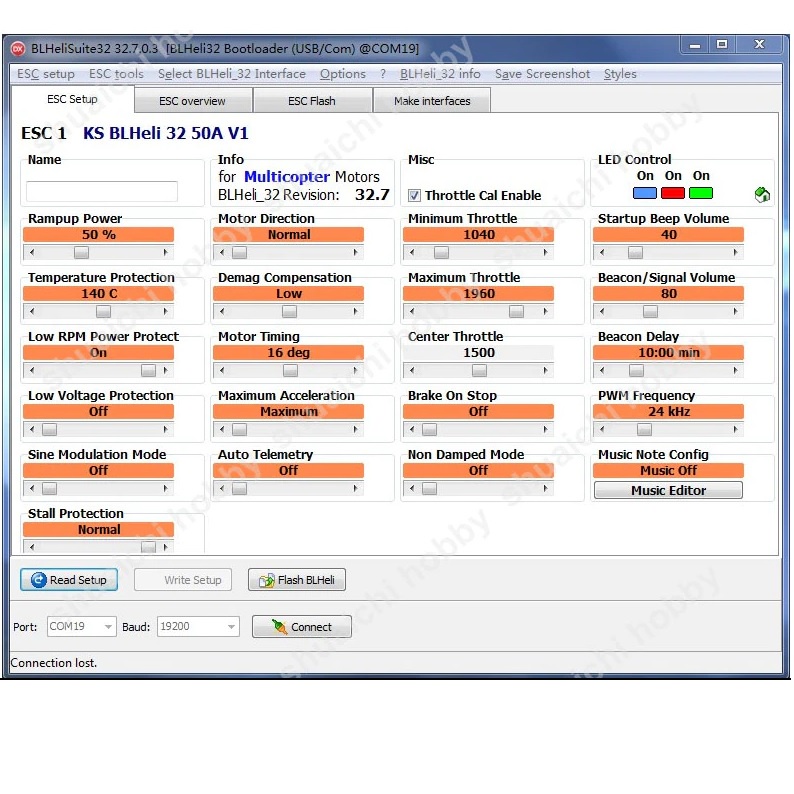Click the green house icon in LED Control

(x=762, y=195)
